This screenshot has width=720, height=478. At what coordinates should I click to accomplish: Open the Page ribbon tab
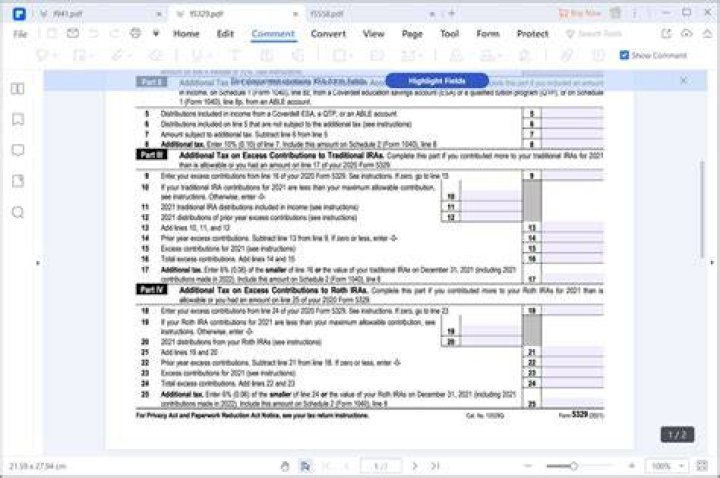(x=412, y=34)
